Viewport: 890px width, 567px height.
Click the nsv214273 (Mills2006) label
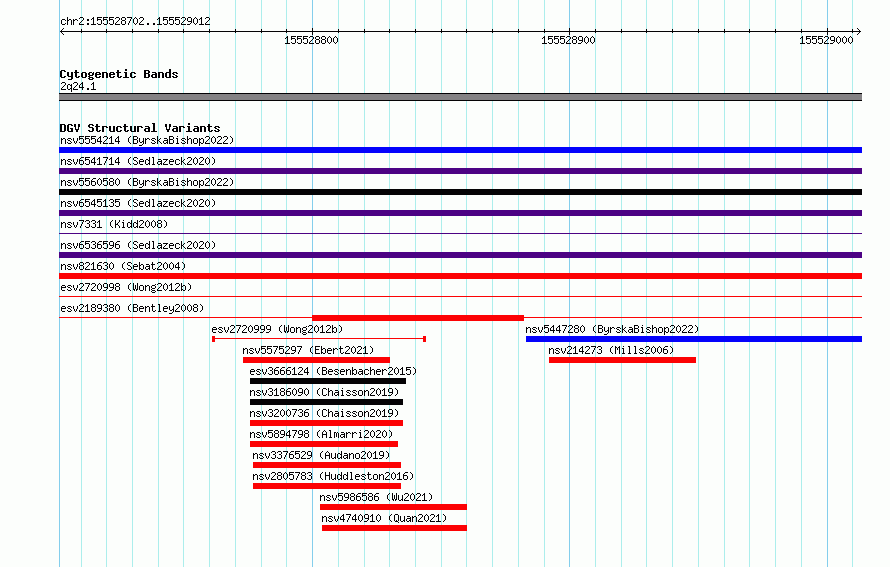[611, 350]
